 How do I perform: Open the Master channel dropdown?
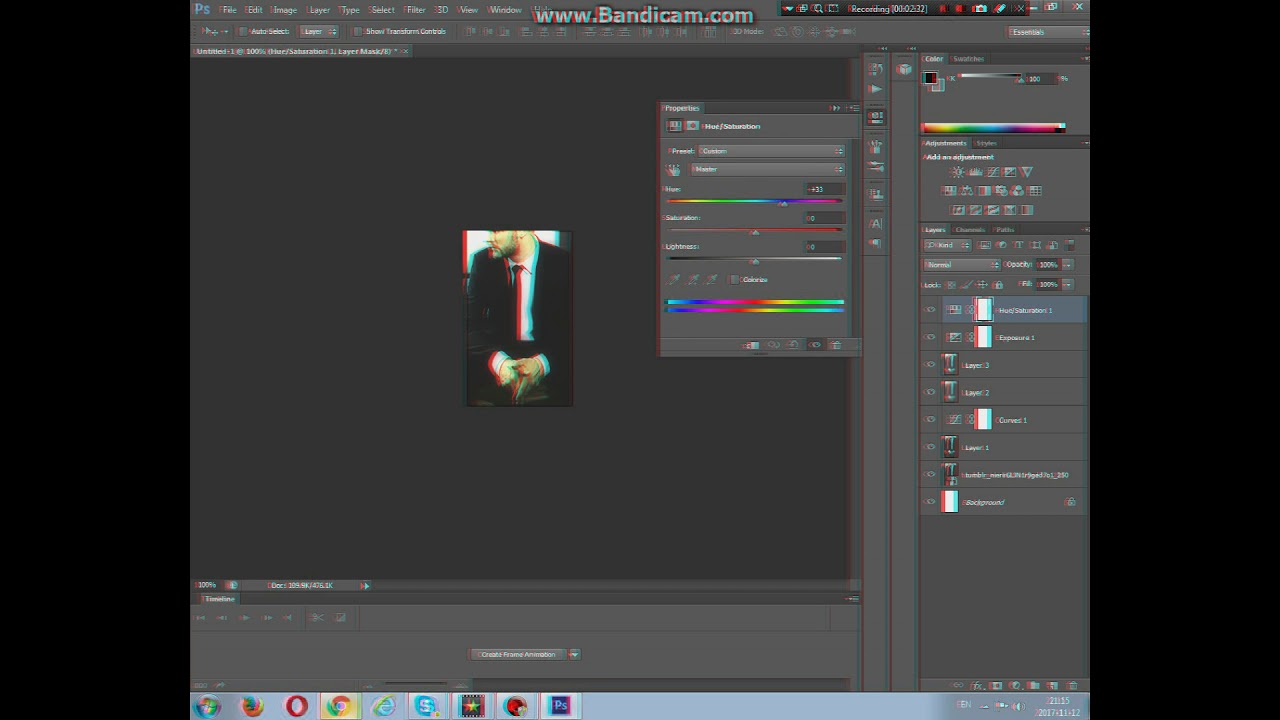coord(768,169)
